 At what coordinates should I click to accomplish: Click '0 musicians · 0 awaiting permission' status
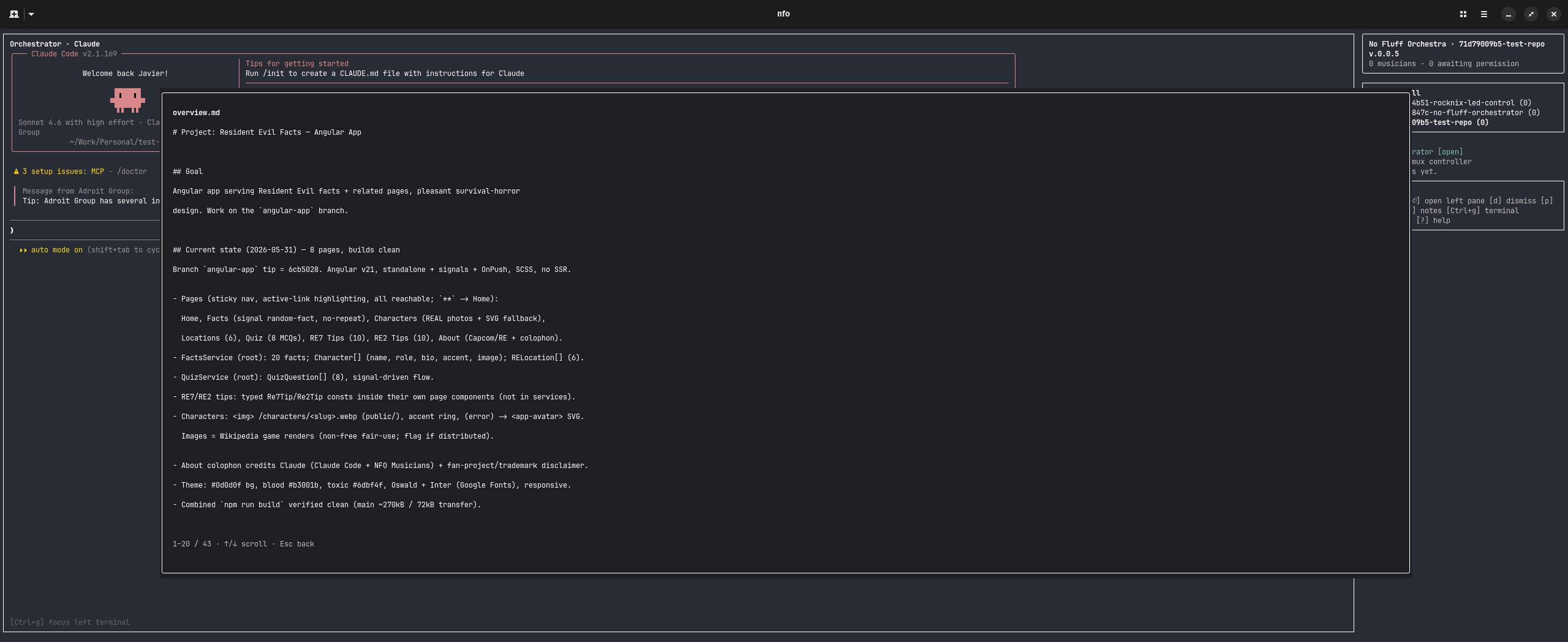pos(1444,64)
